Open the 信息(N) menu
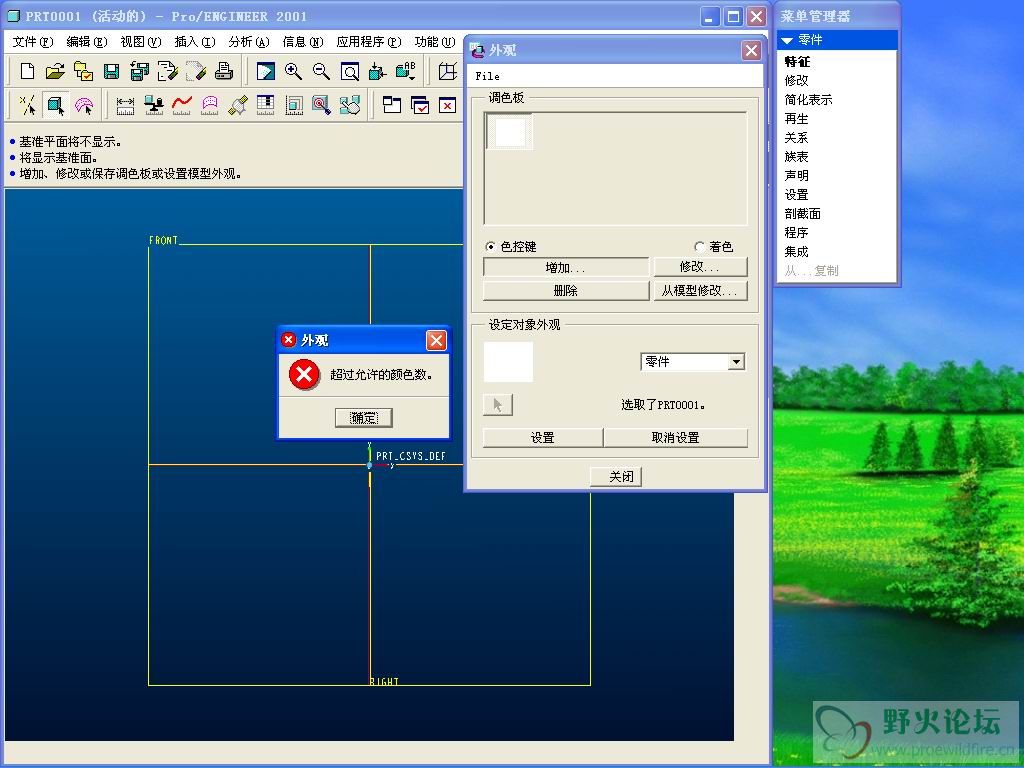This screenshot has height=768, width=1024. point(303,42)
